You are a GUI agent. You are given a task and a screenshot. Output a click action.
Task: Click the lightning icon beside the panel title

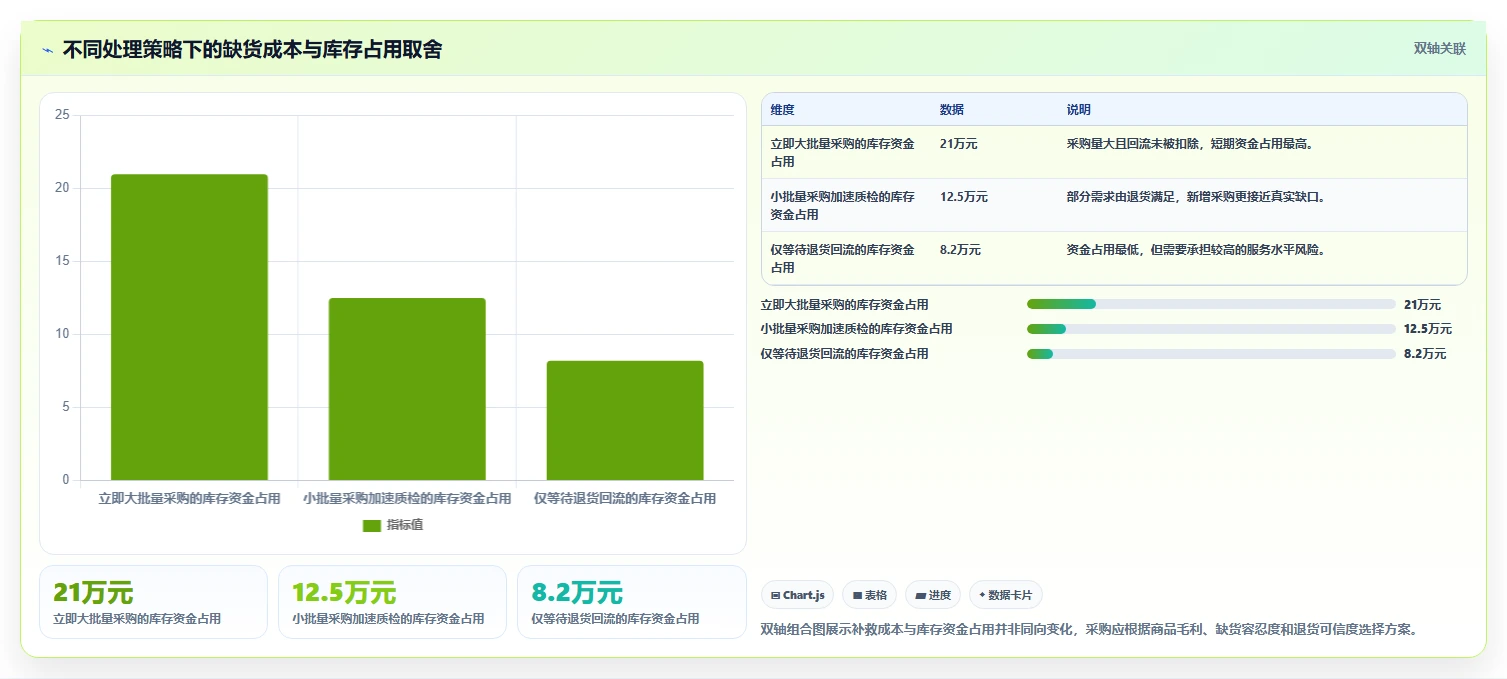point(47,50)
